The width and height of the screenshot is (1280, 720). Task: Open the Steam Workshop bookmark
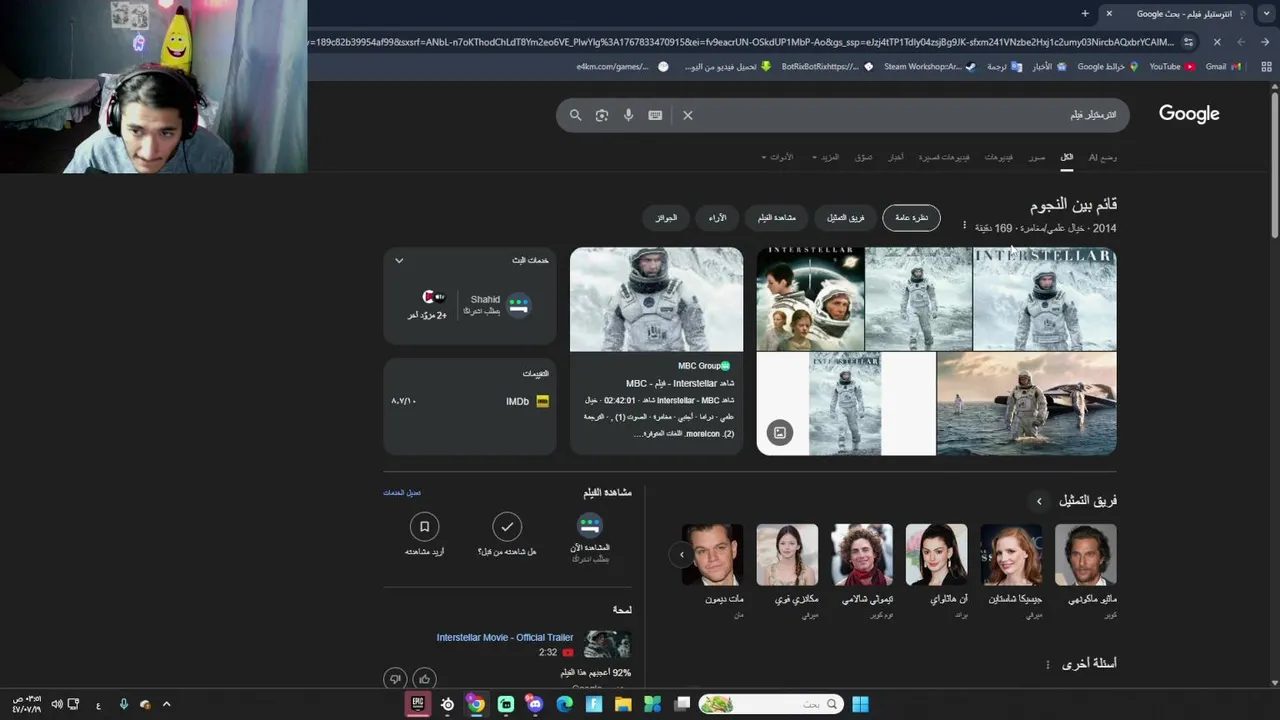click(929, 67)
